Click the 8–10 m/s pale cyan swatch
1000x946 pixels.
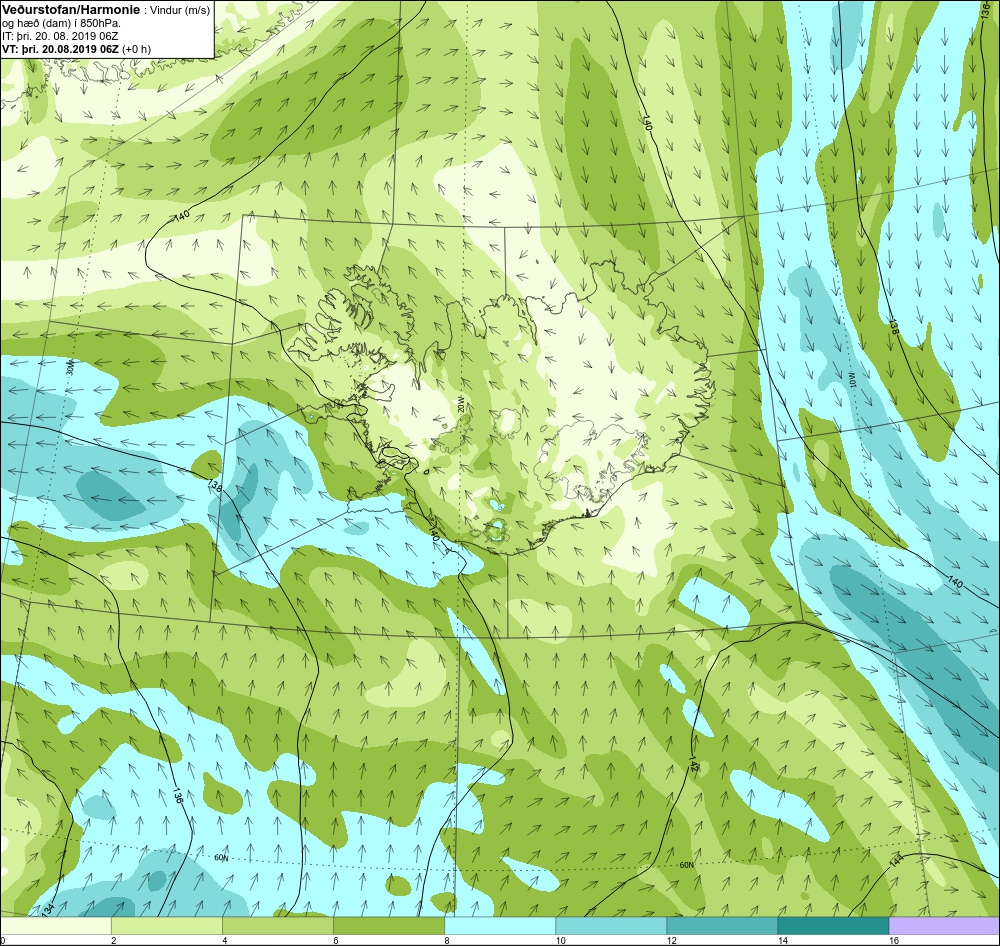tap(500, 925)
